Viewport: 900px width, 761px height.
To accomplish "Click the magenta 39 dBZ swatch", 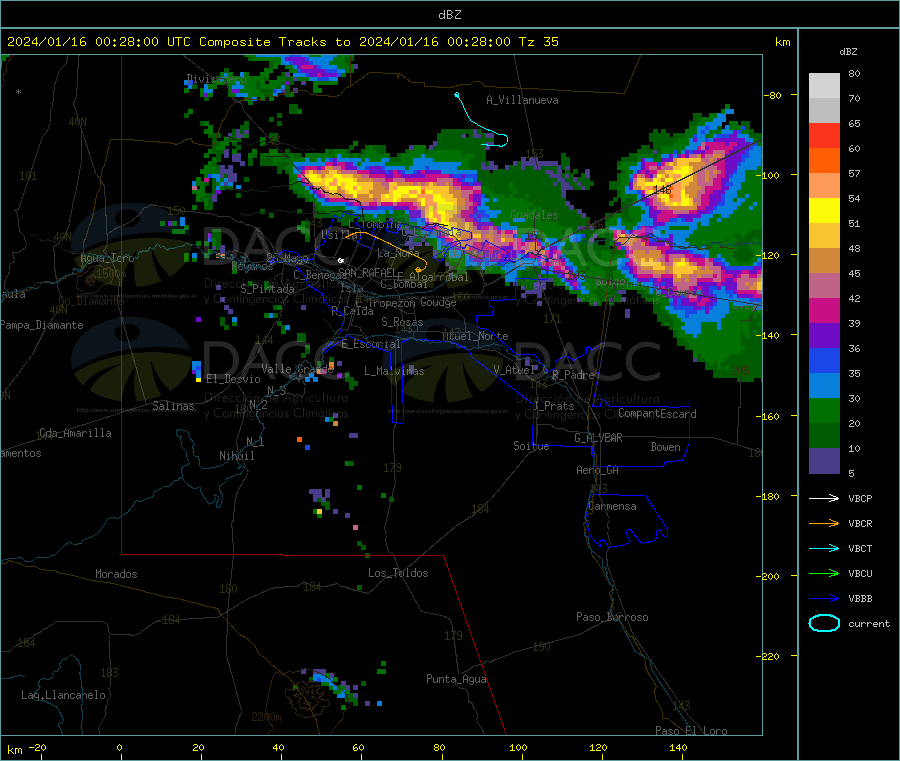I will click(x=824, y=310).
